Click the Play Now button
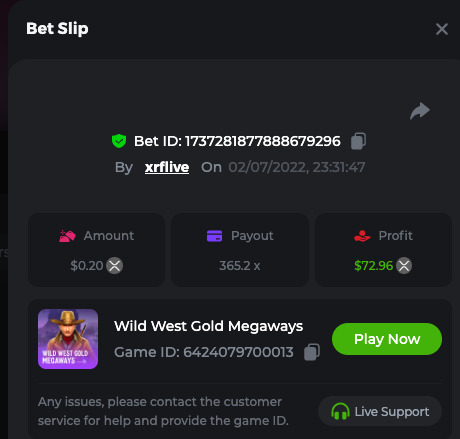Screen dimensions: 460x439 pos(387,339)
